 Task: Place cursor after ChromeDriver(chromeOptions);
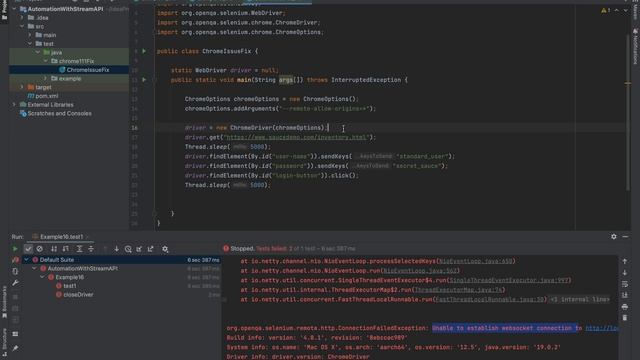tap(328, 128)
